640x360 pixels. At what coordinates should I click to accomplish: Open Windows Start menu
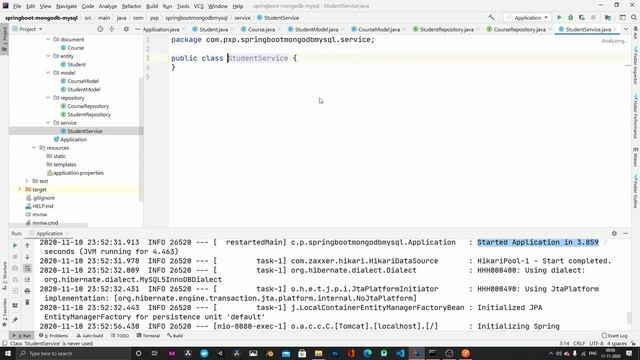click(7, 353)
